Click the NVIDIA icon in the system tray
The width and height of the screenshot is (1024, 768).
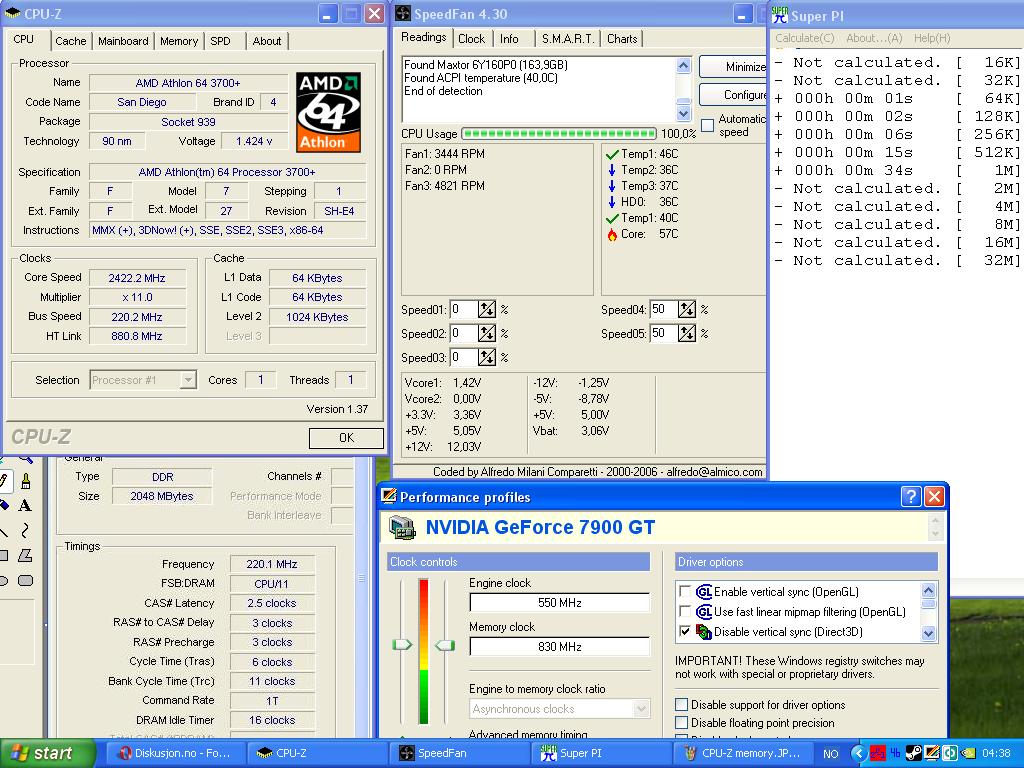[x=968, y=754]
